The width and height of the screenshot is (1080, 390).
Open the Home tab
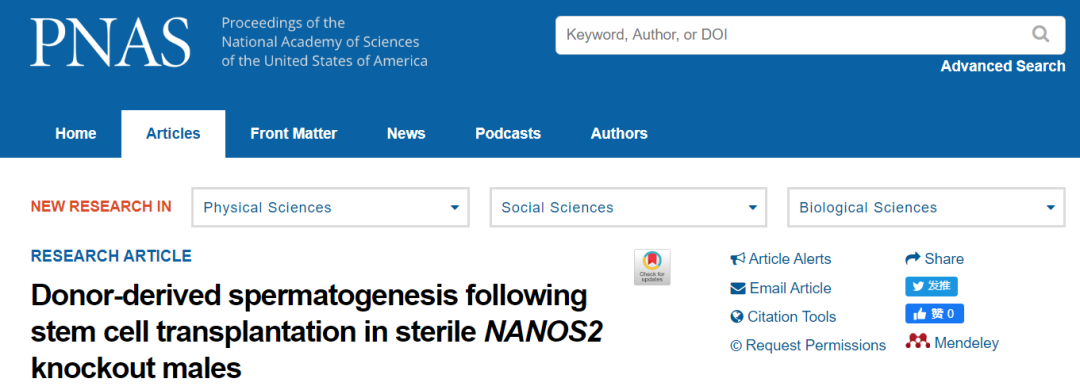click(76, 134)
